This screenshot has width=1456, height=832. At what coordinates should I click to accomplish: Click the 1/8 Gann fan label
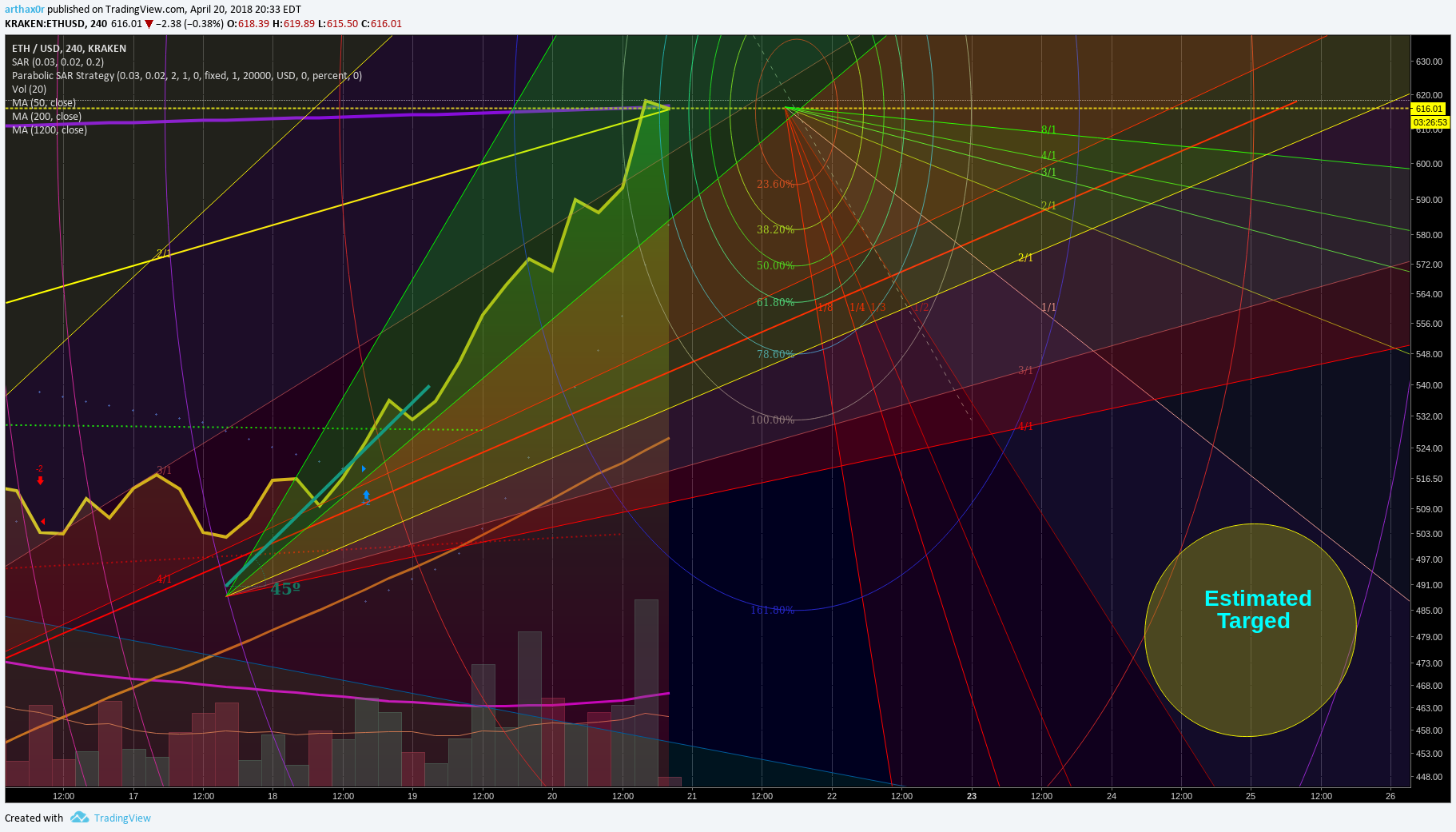coord(825,307)
